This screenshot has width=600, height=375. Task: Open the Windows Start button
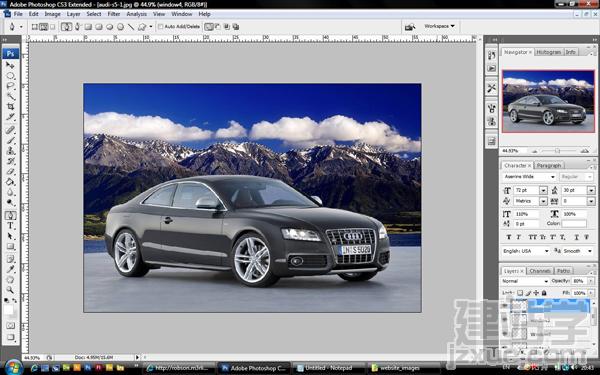(x=13, y=367)
